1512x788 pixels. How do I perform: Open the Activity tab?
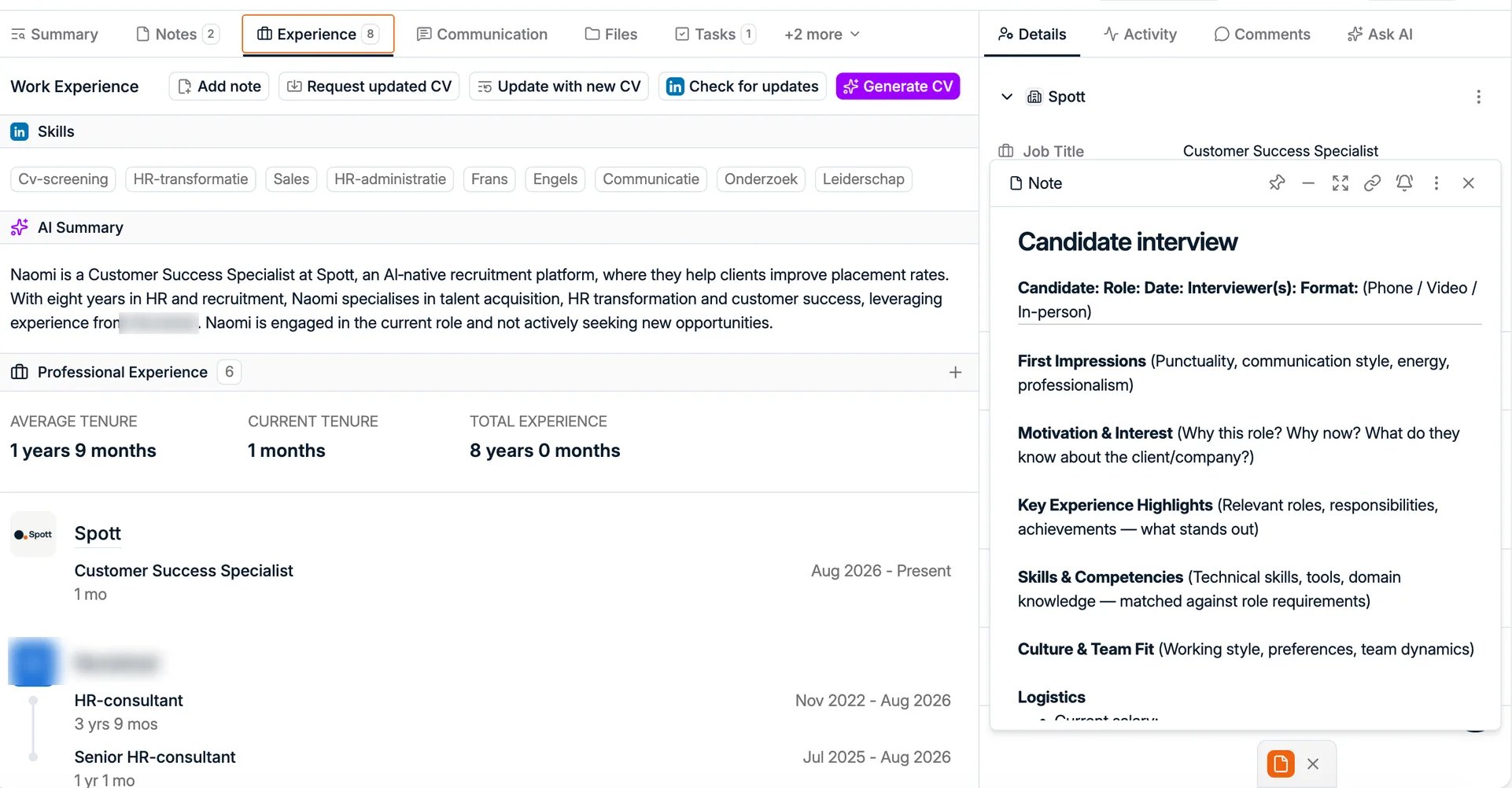tap(1140, 35)
